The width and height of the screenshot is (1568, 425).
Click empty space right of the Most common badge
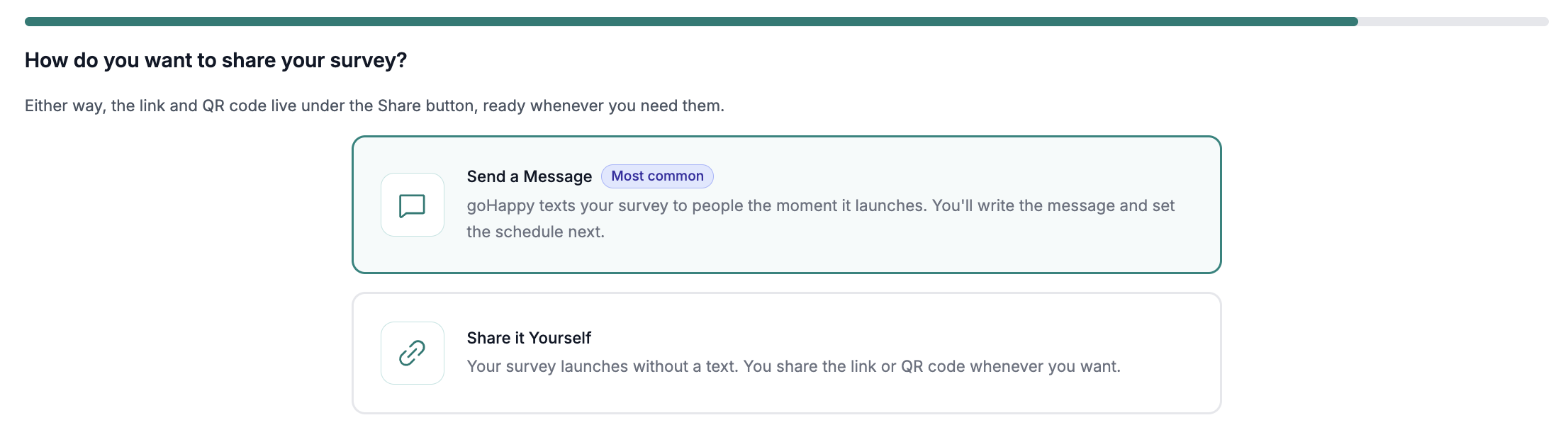coord(957,176)
